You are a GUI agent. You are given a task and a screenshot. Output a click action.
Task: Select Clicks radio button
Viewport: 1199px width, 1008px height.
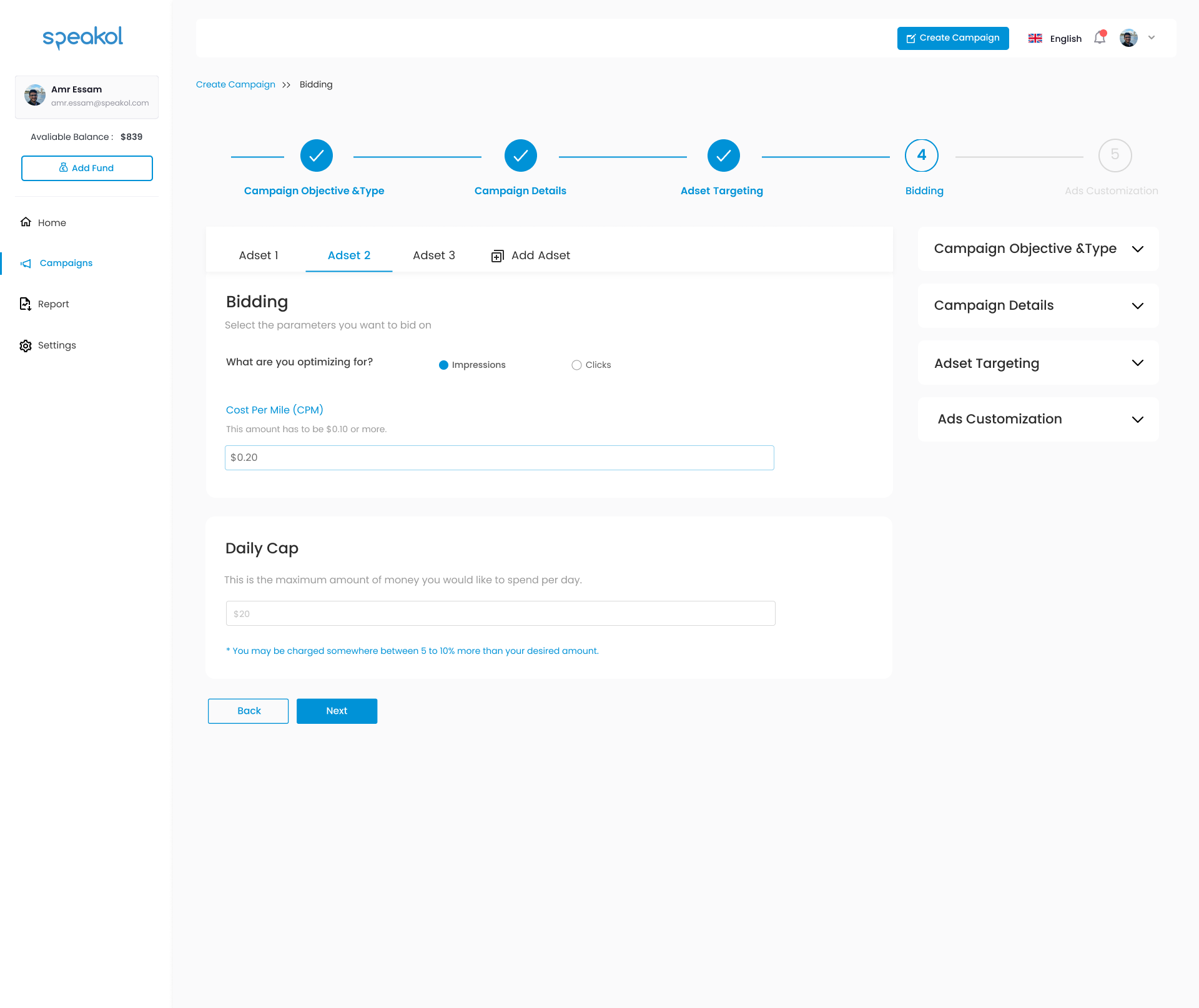coord(575,364)
